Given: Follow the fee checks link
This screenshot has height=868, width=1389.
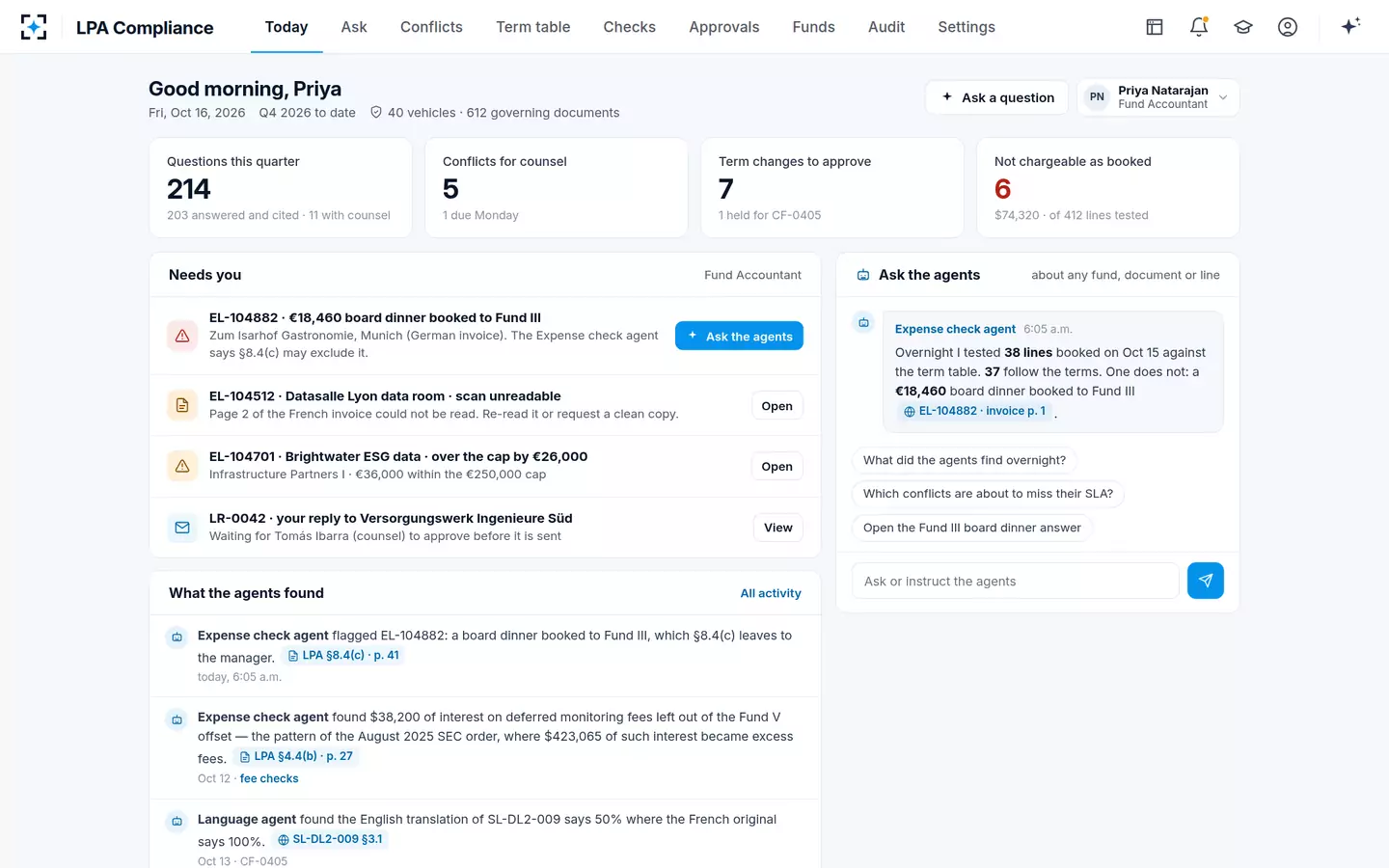Looking at the screenshot, I should point(269,778).
